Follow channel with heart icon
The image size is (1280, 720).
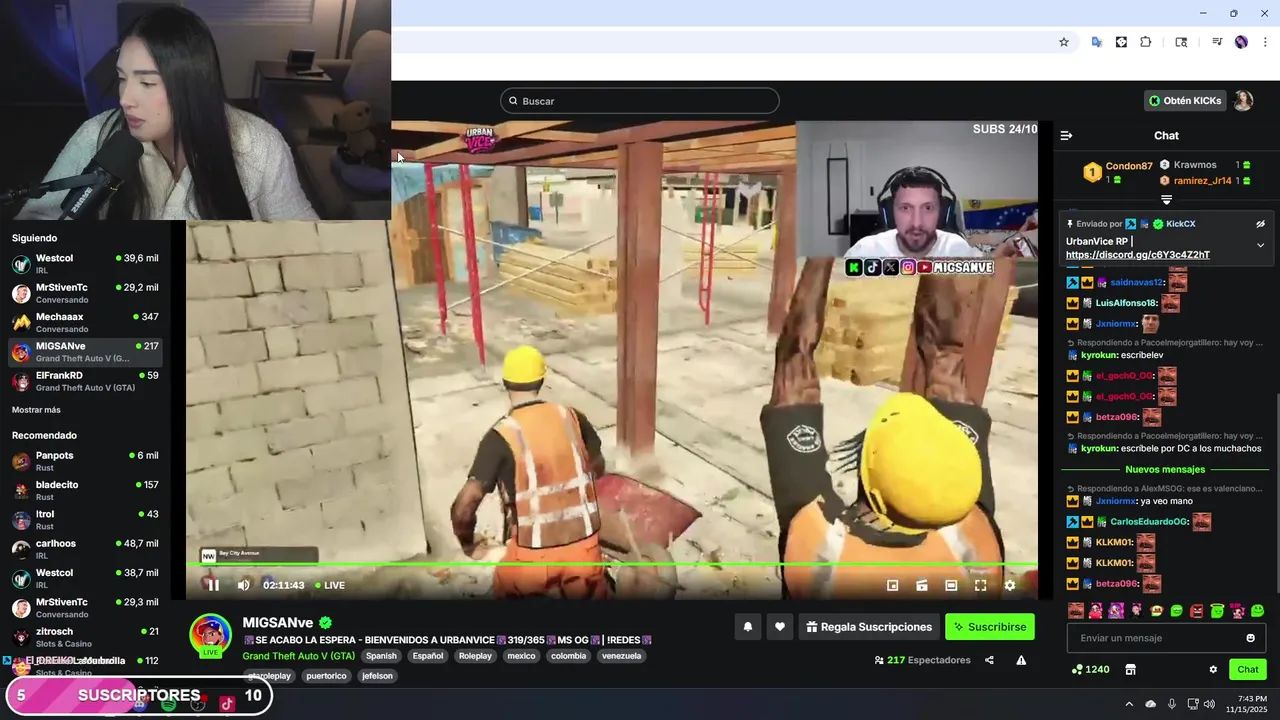pyautogui.click(x=780, y=627)
